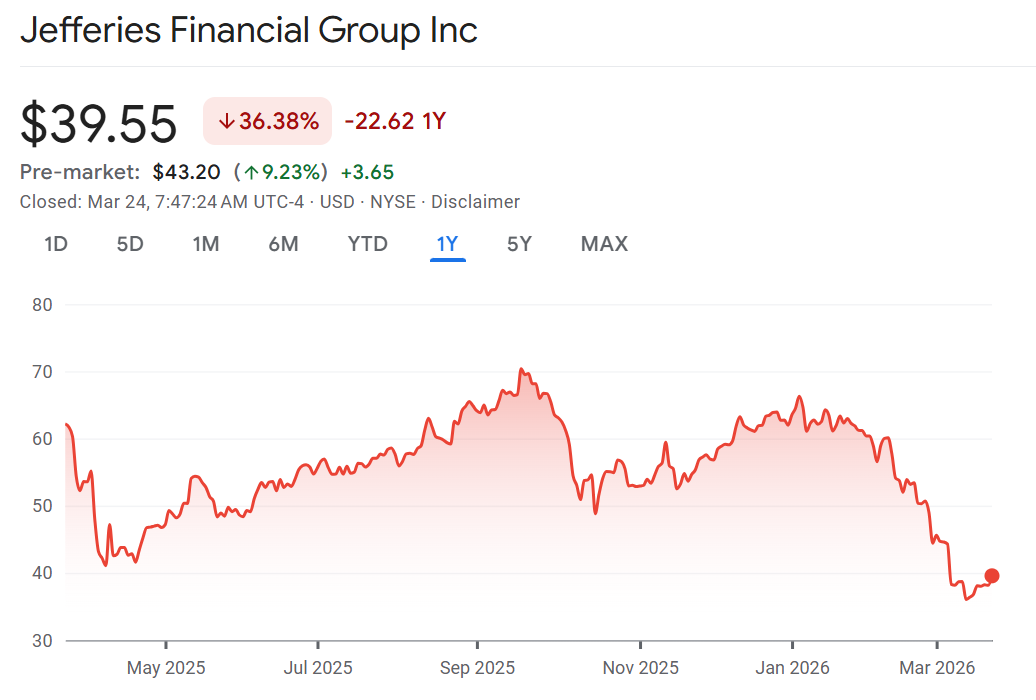The width and height of the screenshot is (1036, 700).
Task: Click the May 2025 x-axis label
Action: [x=166, y=668]
